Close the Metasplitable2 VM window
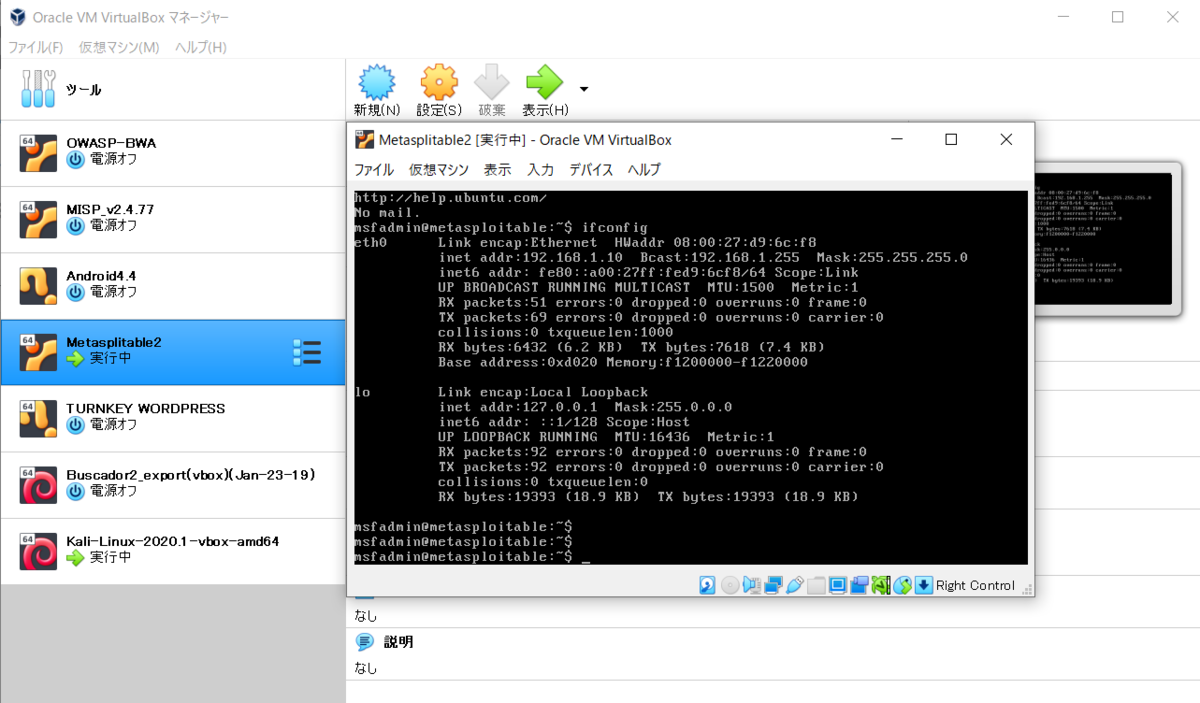 point(1006,139)
